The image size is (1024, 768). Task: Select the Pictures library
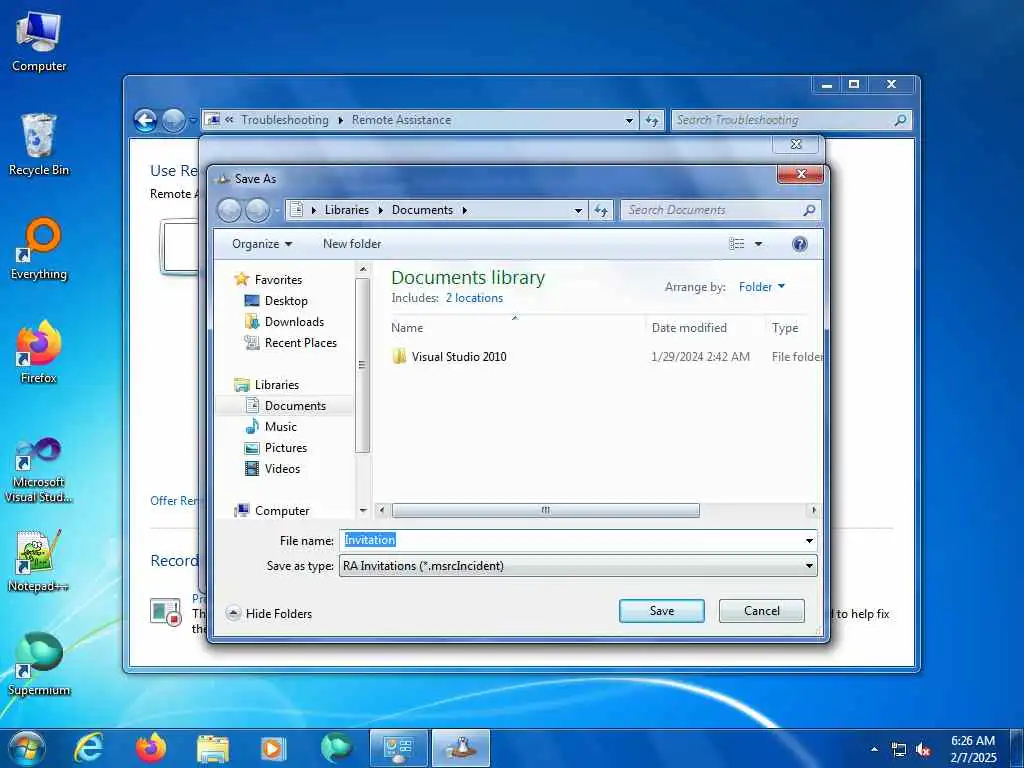[285, 447]
